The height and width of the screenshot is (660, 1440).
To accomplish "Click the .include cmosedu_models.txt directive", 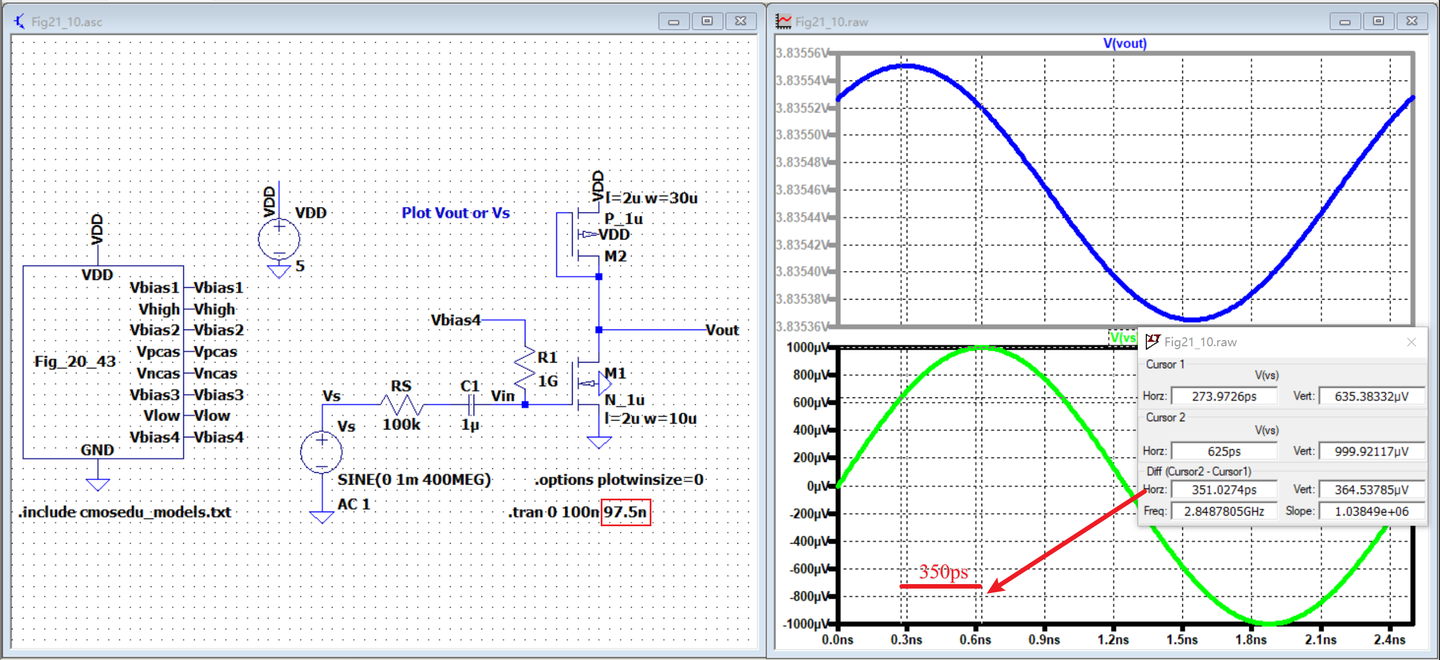I will pyautogui.click(x=125, y=512).
